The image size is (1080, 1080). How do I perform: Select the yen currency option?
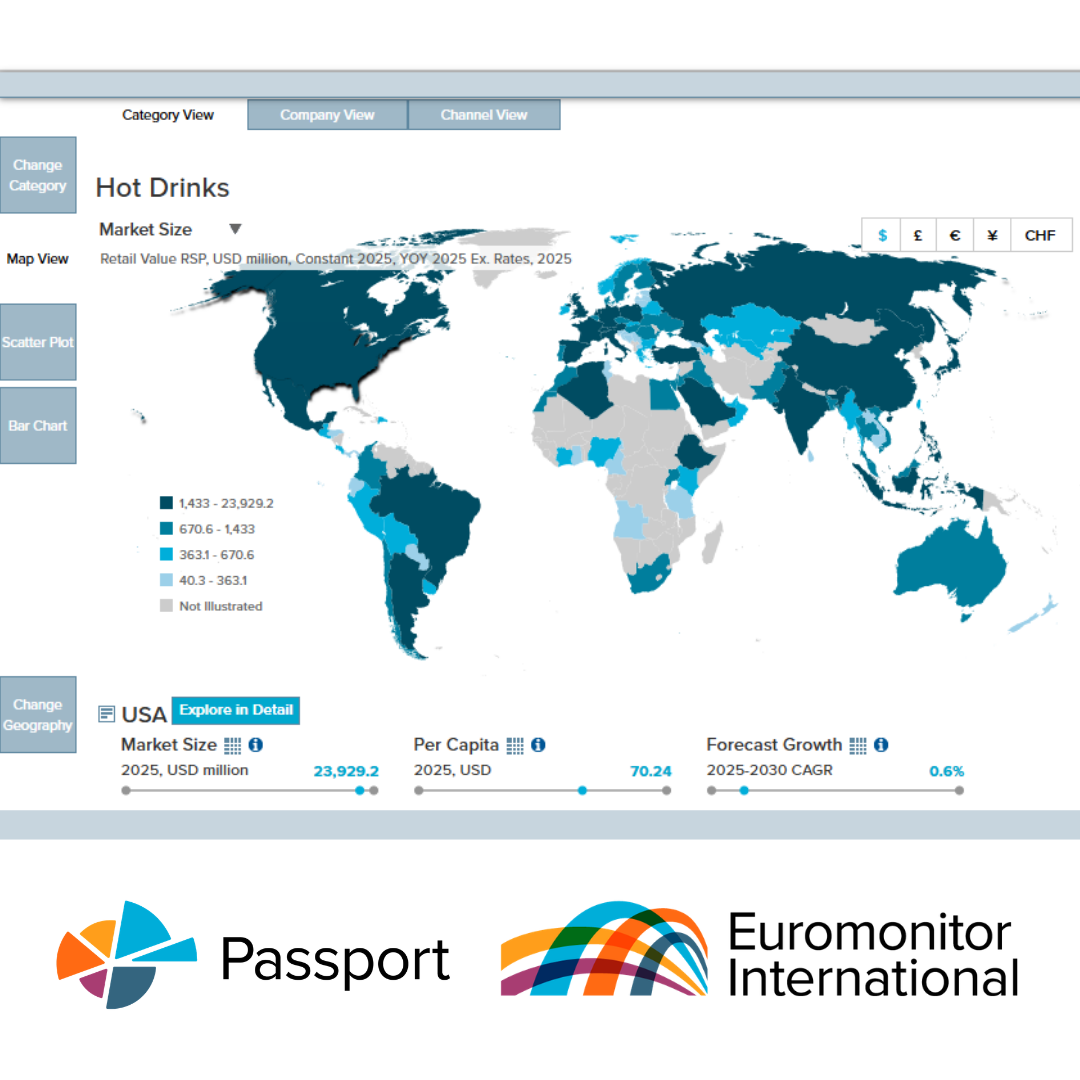click(992, 236)
